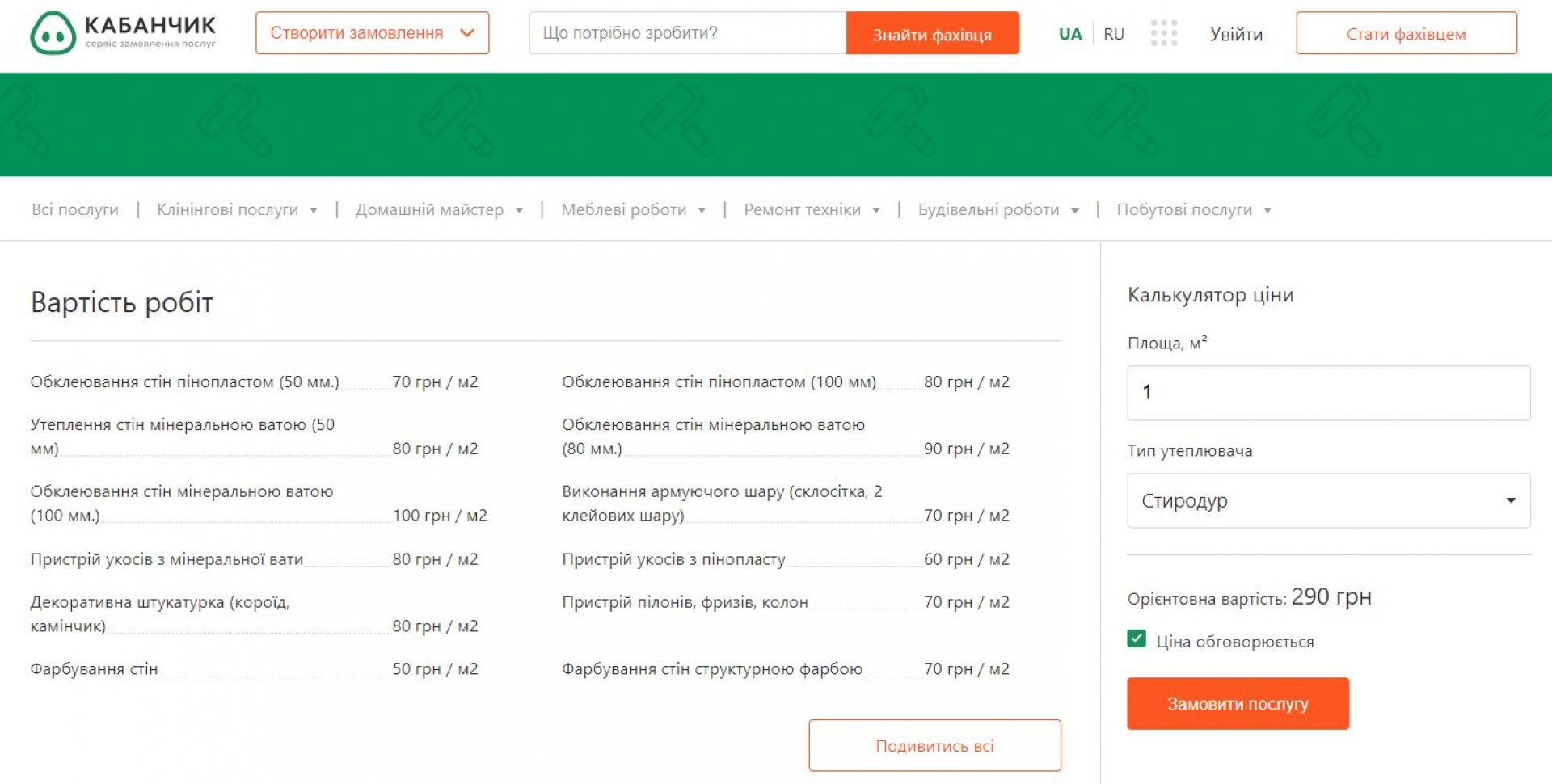1552x784 pixels.
Task: Expand the Побутові послуги menu
Action: pyautogui.click(x=1193, y=210)
